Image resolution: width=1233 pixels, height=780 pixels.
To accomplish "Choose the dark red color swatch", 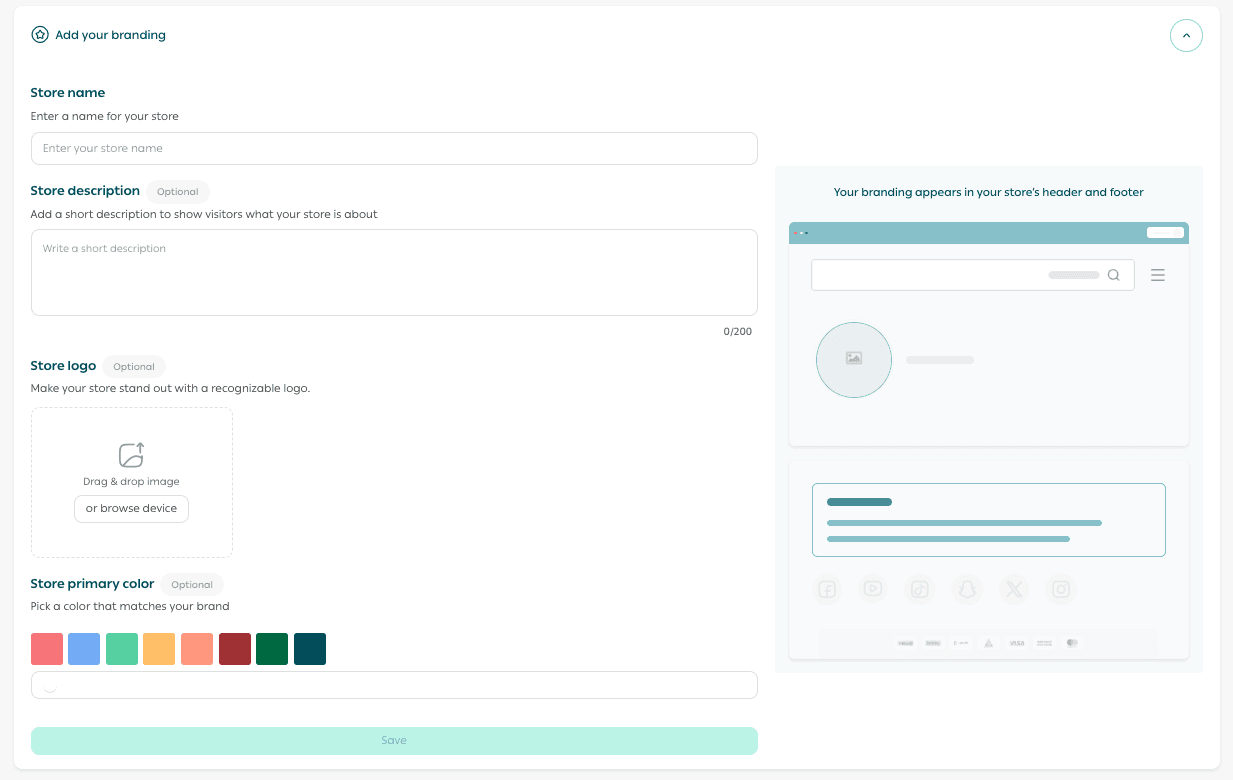I will coord(235,649).
